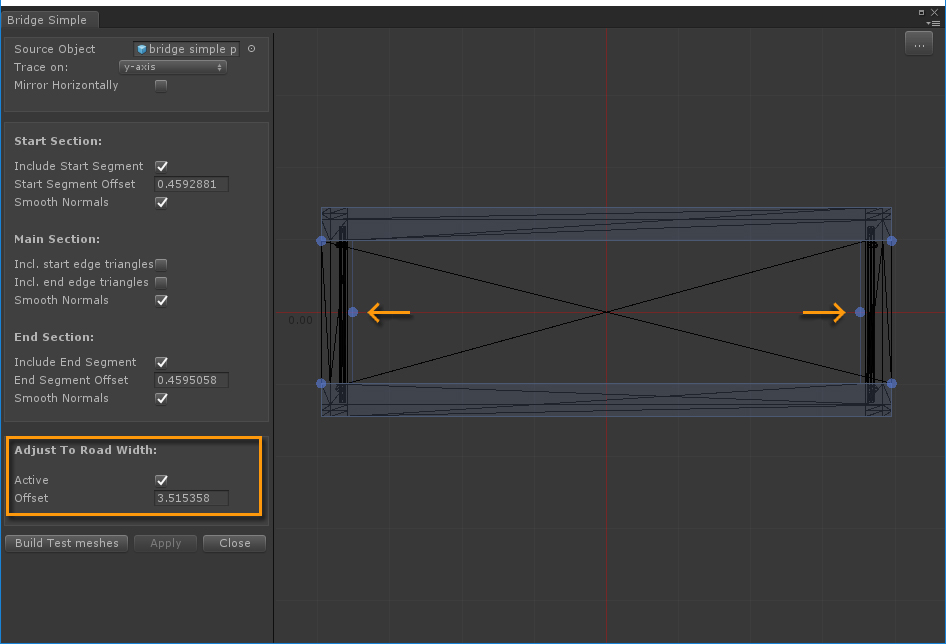Viewport: 946px width, 644px height.
Task: Open the ellipsis options button in the viewport
Action: pyautogui.click(x=919, y=44)
